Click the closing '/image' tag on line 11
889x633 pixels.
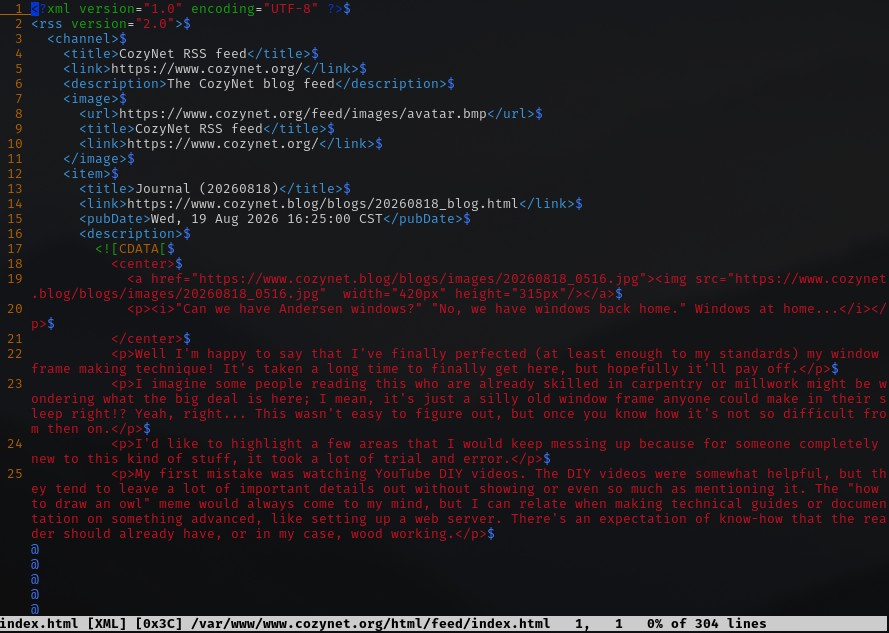pyautogui.click(x=95, y=159)
